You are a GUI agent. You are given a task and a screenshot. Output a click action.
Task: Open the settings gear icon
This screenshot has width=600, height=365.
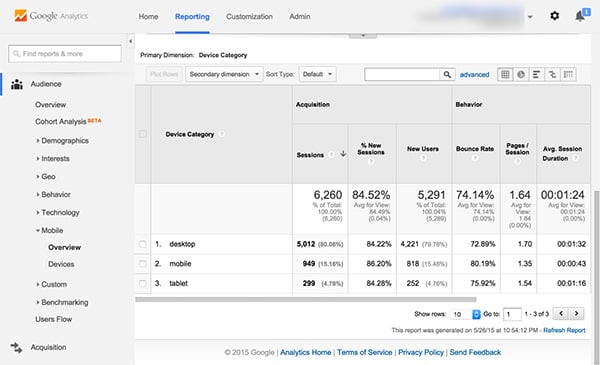[x=554, y=16]
